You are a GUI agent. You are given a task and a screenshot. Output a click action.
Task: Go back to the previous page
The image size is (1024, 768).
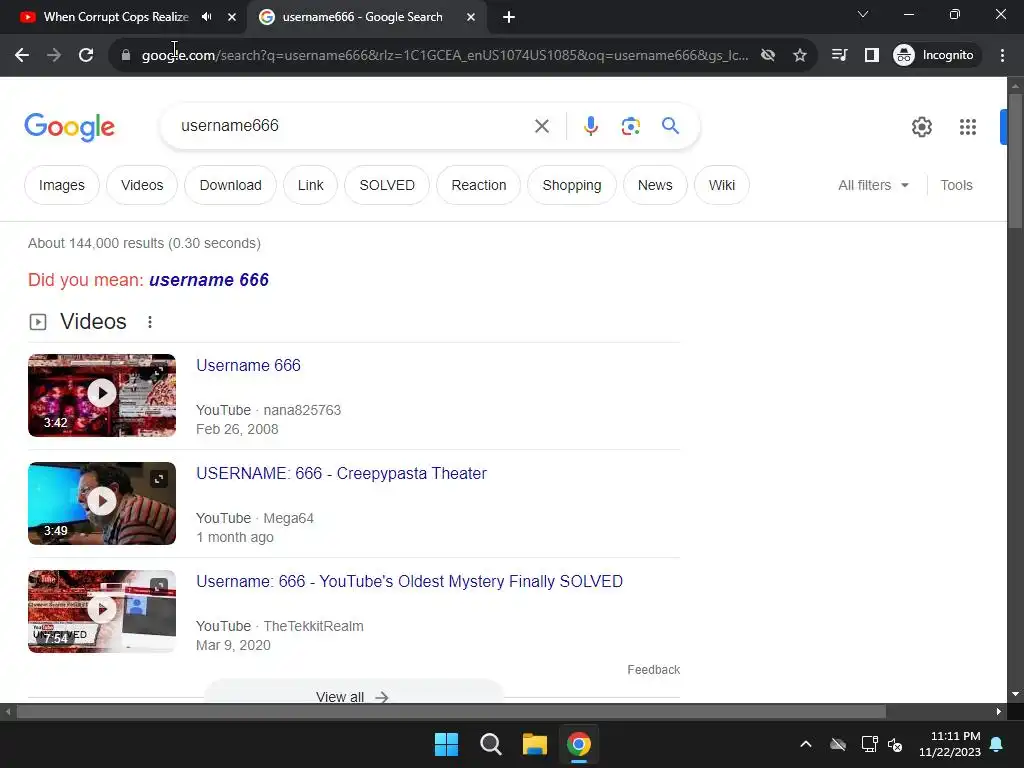coord(22,56)
